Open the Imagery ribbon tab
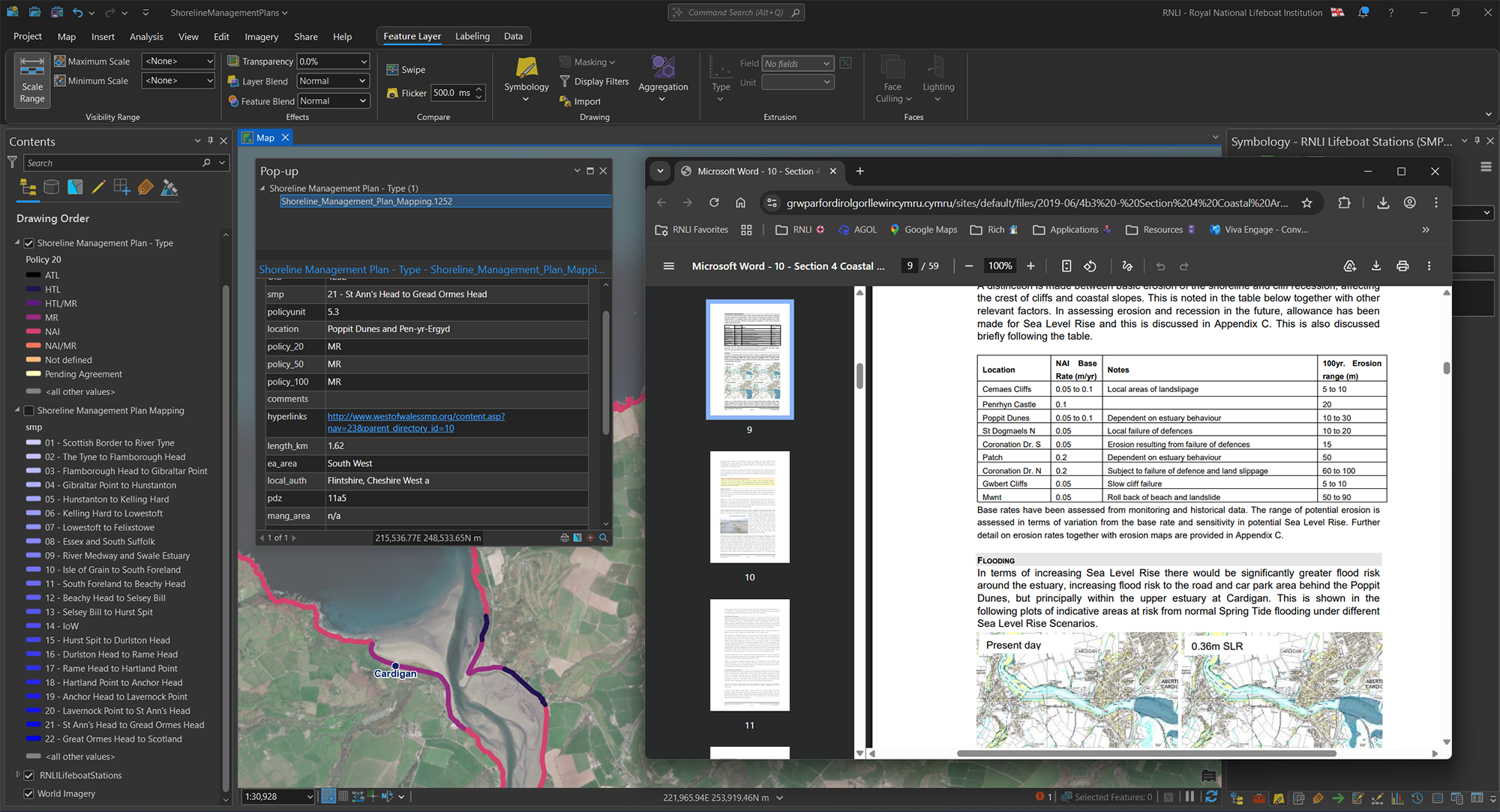The image size is (1500, 812). coord(261,37)
